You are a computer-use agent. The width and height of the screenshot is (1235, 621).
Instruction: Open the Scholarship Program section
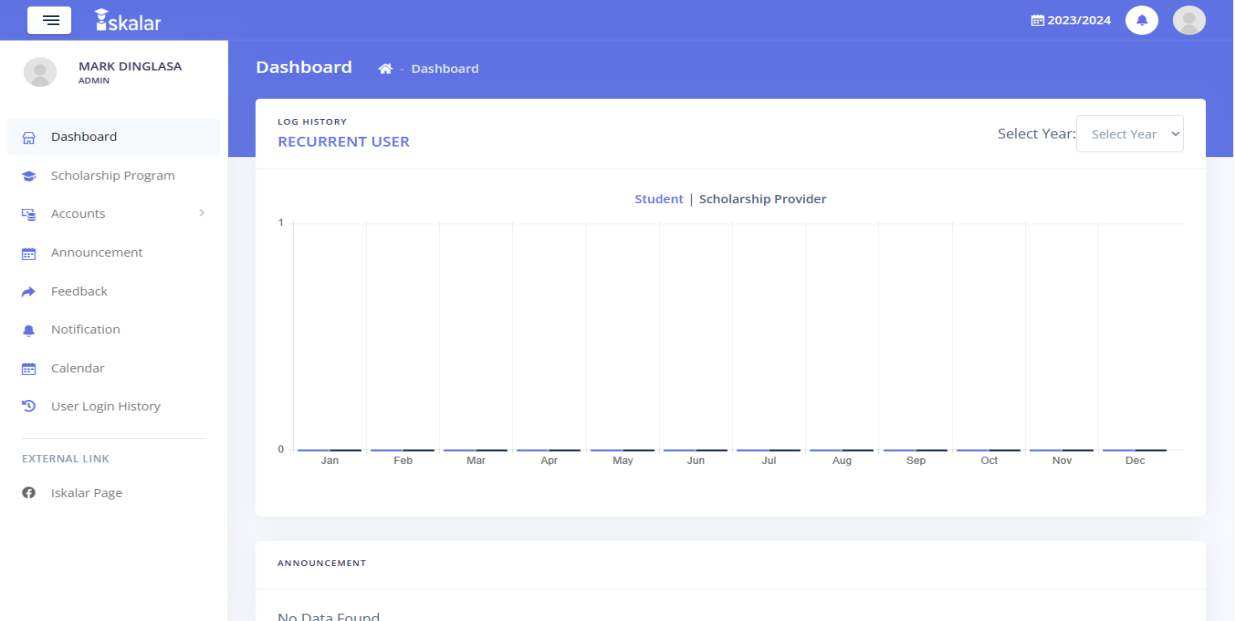pos(111,175)
